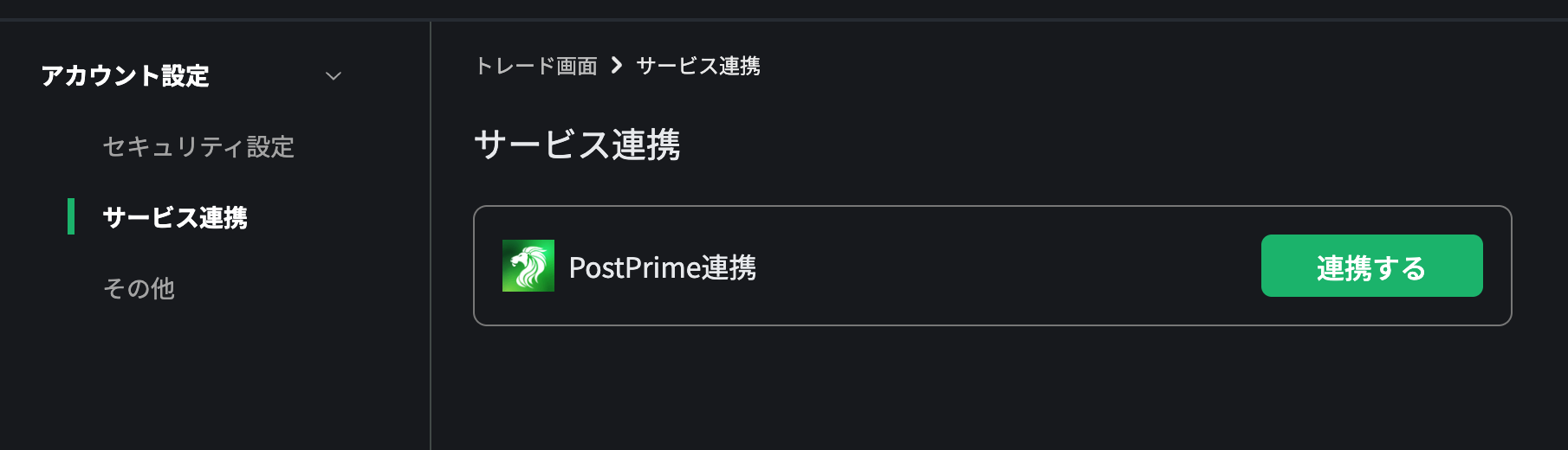Click the empty sidebar area below その他
The width and height of the screenshot is (1568, 450).
tap(215, 381)
